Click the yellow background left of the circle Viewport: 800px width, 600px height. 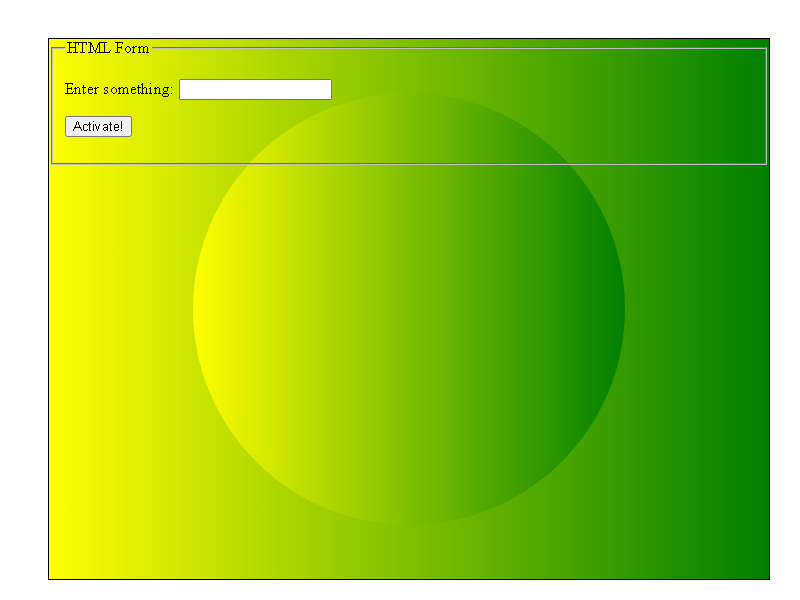(x=120, y=332)
